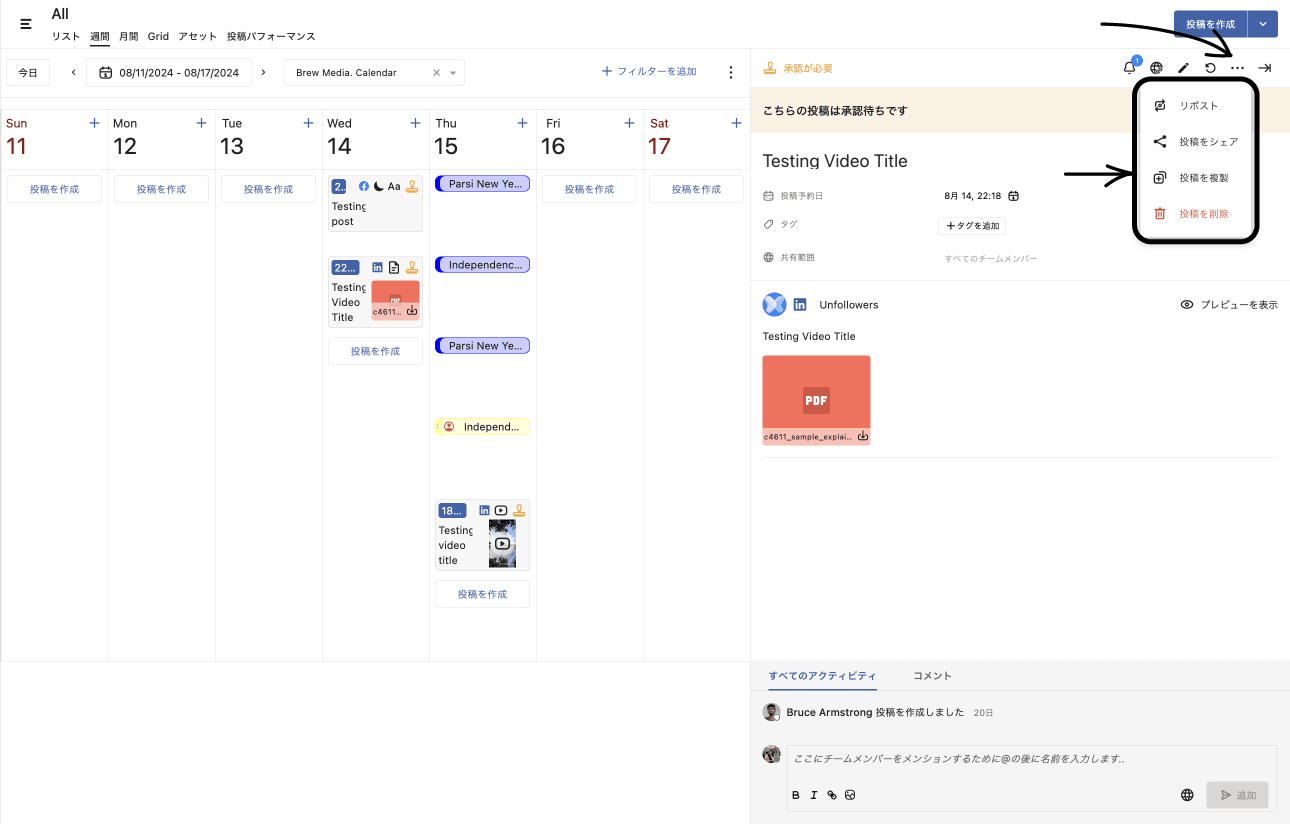Click the blue Independenc... event on Thursday

(x=482, y=265)
